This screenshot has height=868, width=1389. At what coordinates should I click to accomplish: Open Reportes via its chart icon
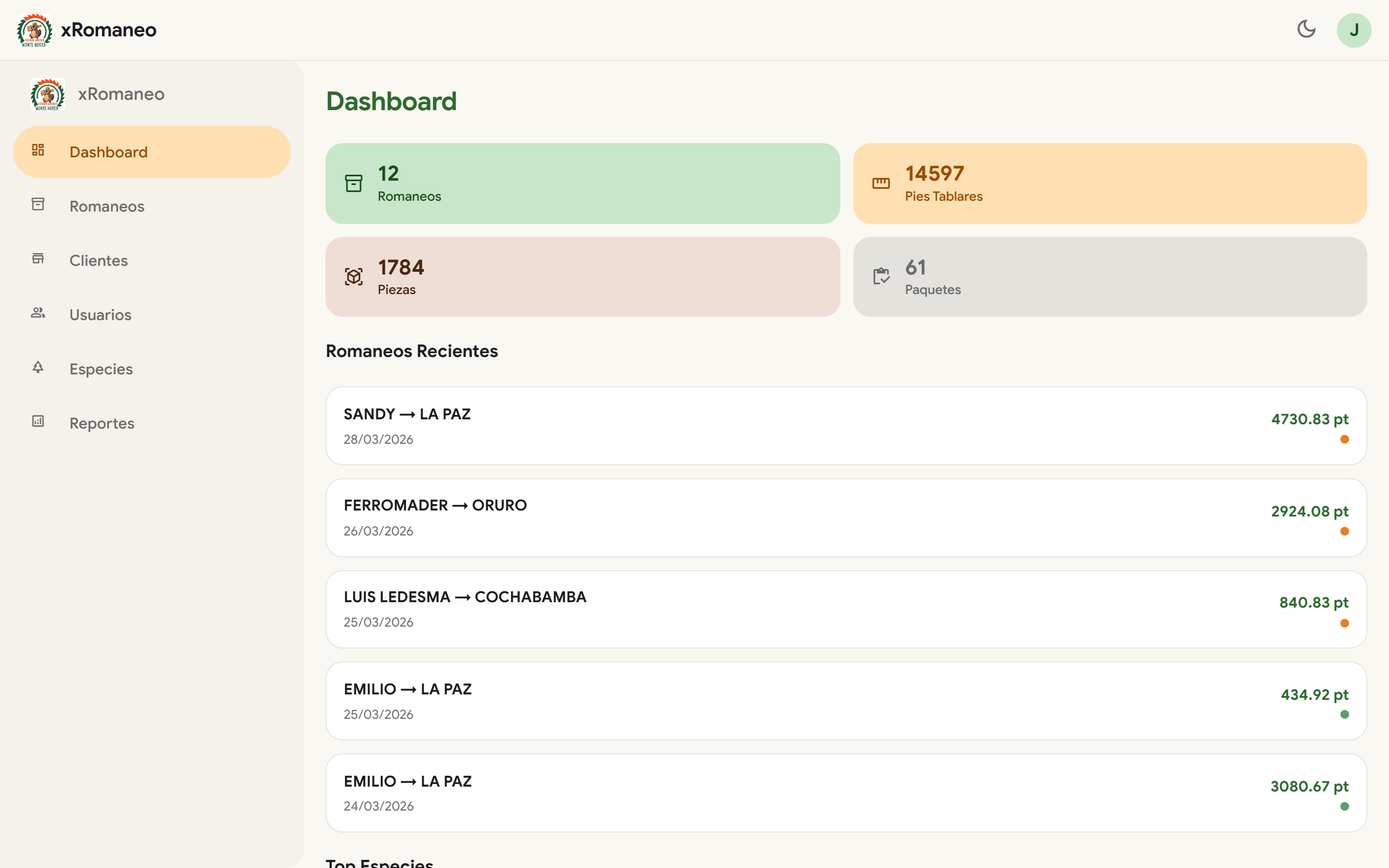38,422
